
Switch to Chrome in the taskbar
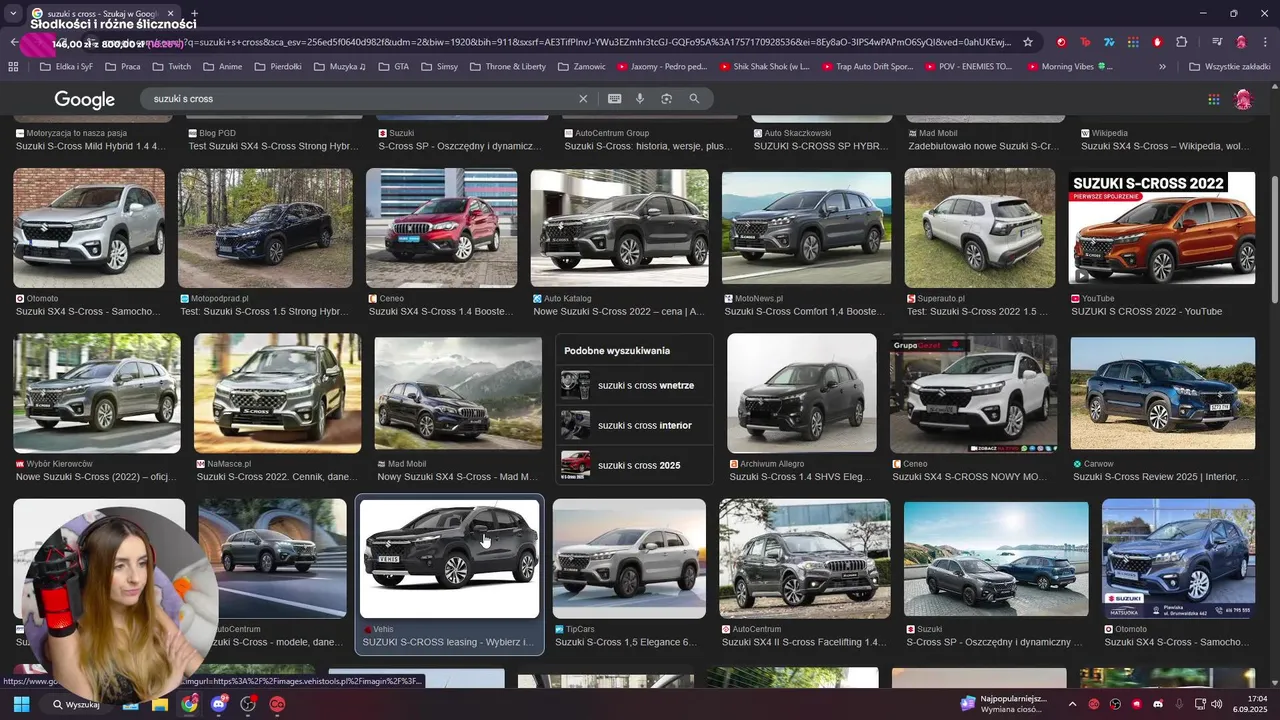click(x=189, y=704)
